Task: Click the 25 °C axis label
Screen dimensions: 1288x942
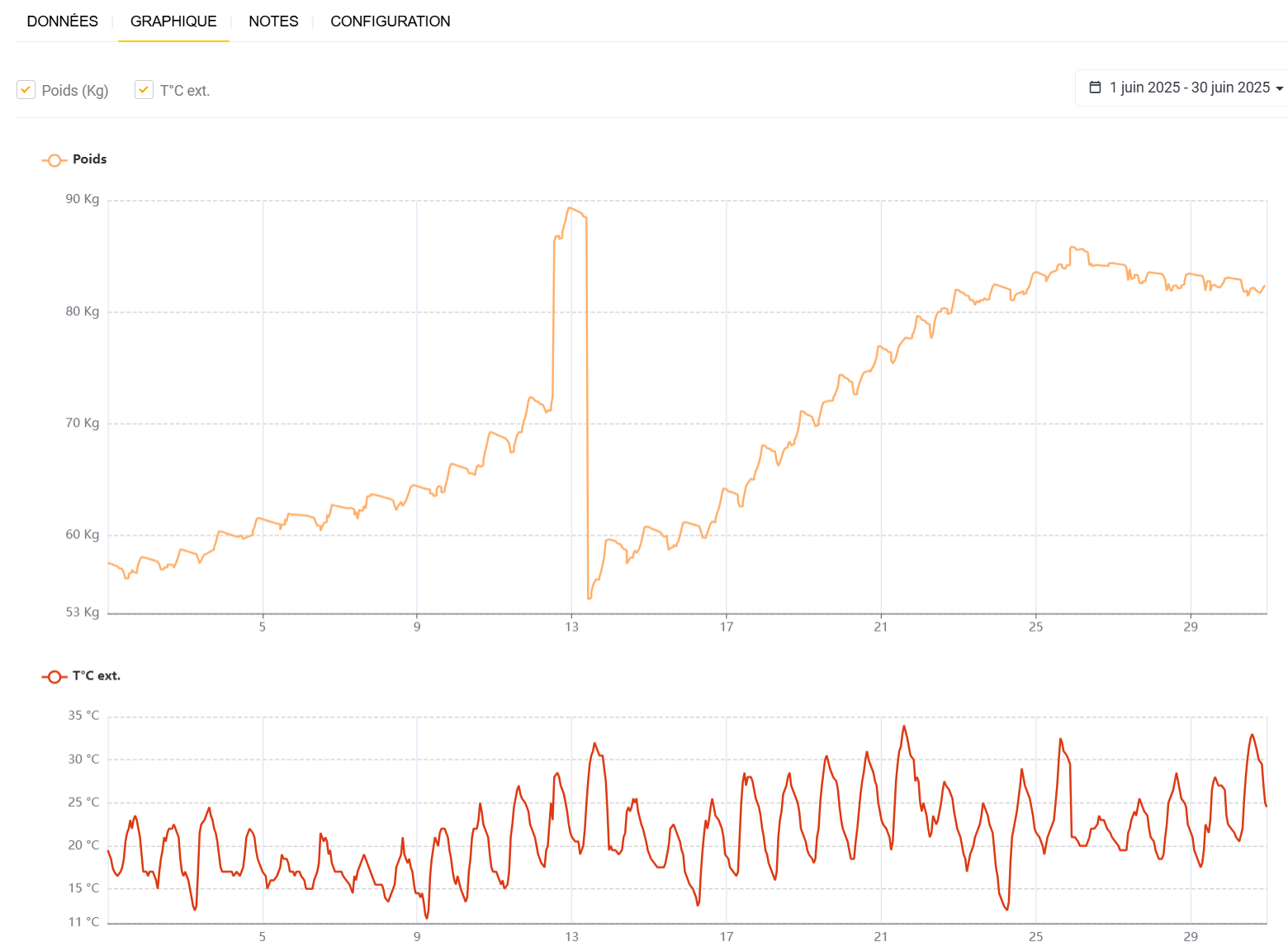Action: pos(83,802)
